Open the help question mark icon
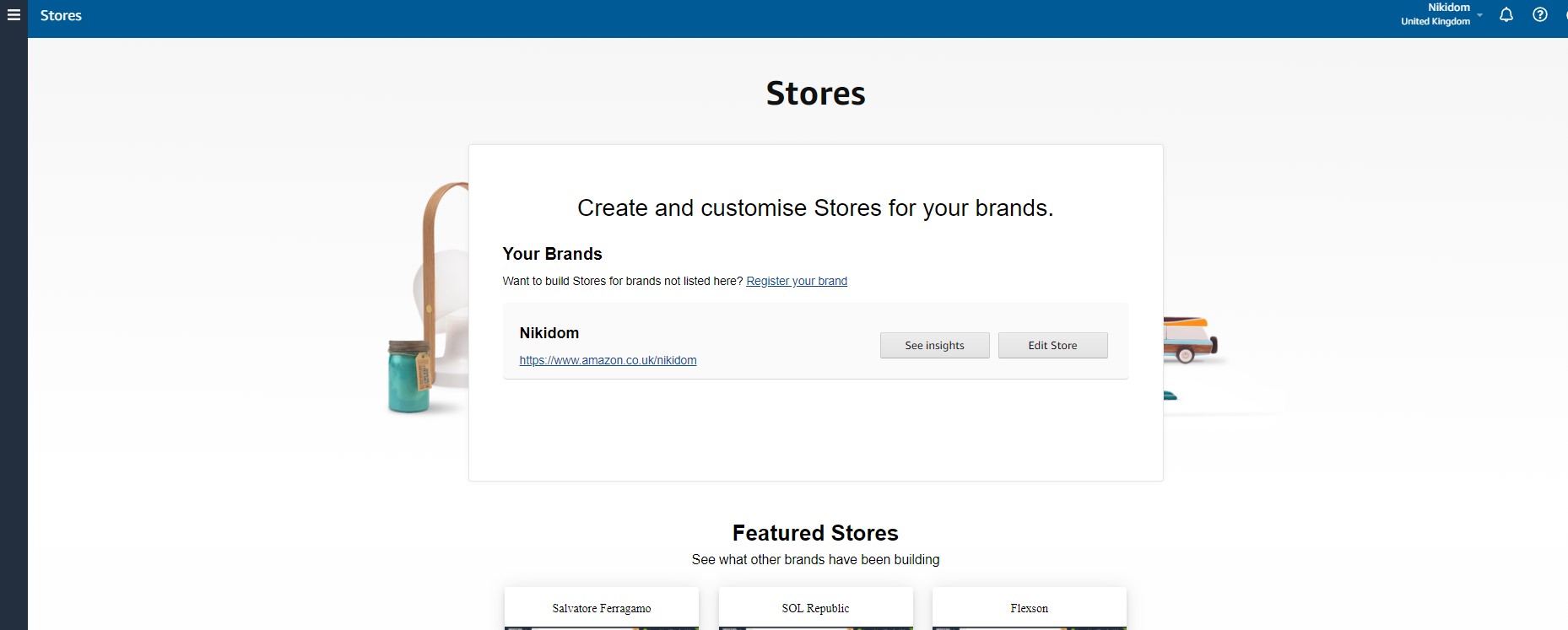The width and height of the screenshot is (1568, 630). (1540, 14)
